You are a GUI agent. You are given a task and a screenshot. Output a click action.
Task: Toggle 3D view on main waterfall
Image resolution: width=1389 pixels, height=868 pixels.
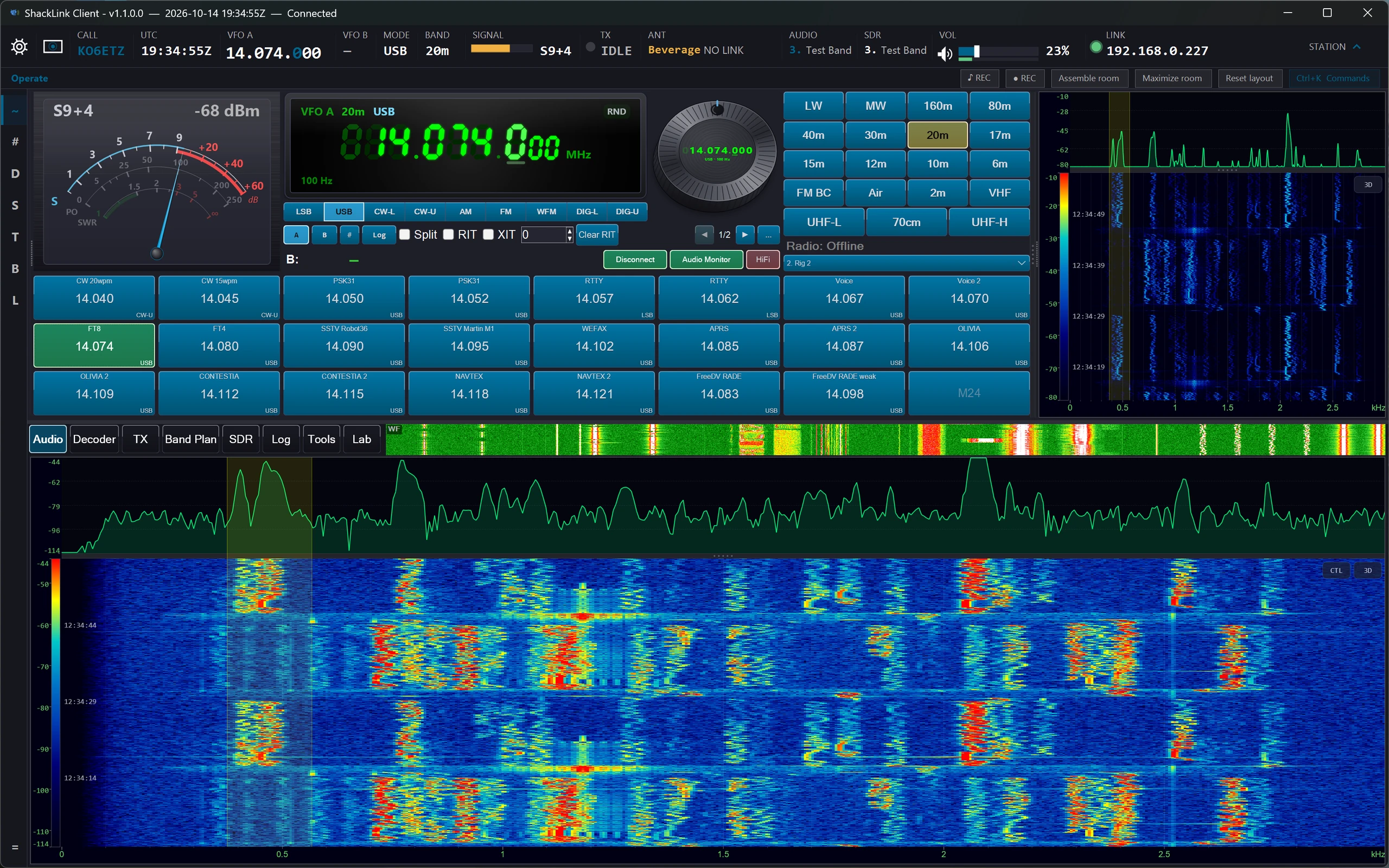point(1368,570)
